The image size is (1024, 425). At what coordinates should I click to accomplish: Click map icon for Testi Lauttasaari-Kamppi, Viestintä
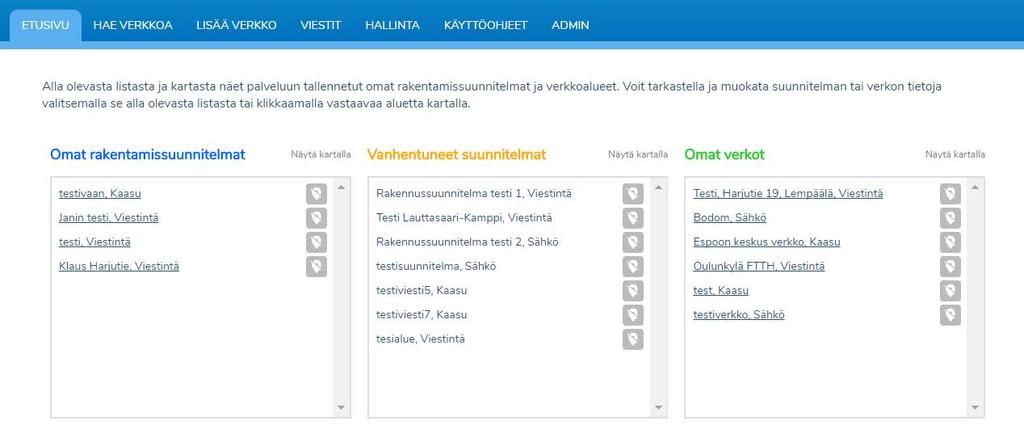[633, 217]
